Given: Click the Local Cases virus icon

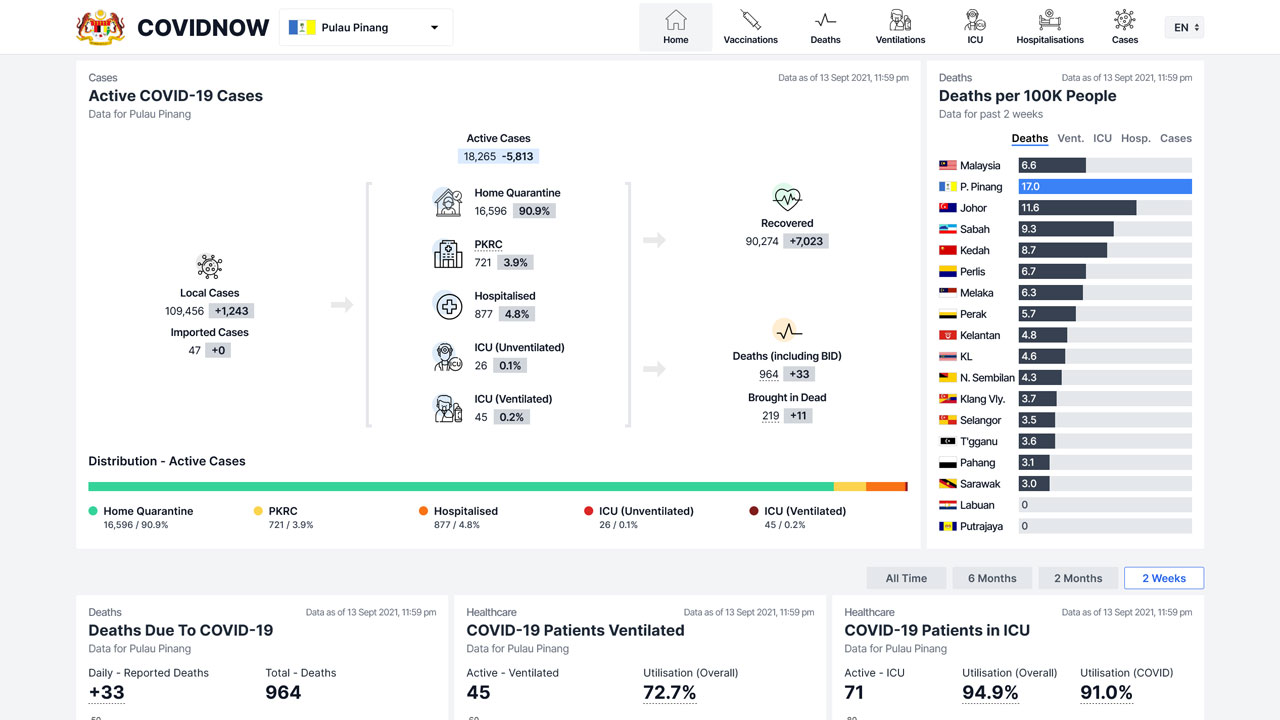Looking at the screenshot, I should pos(209,266).
